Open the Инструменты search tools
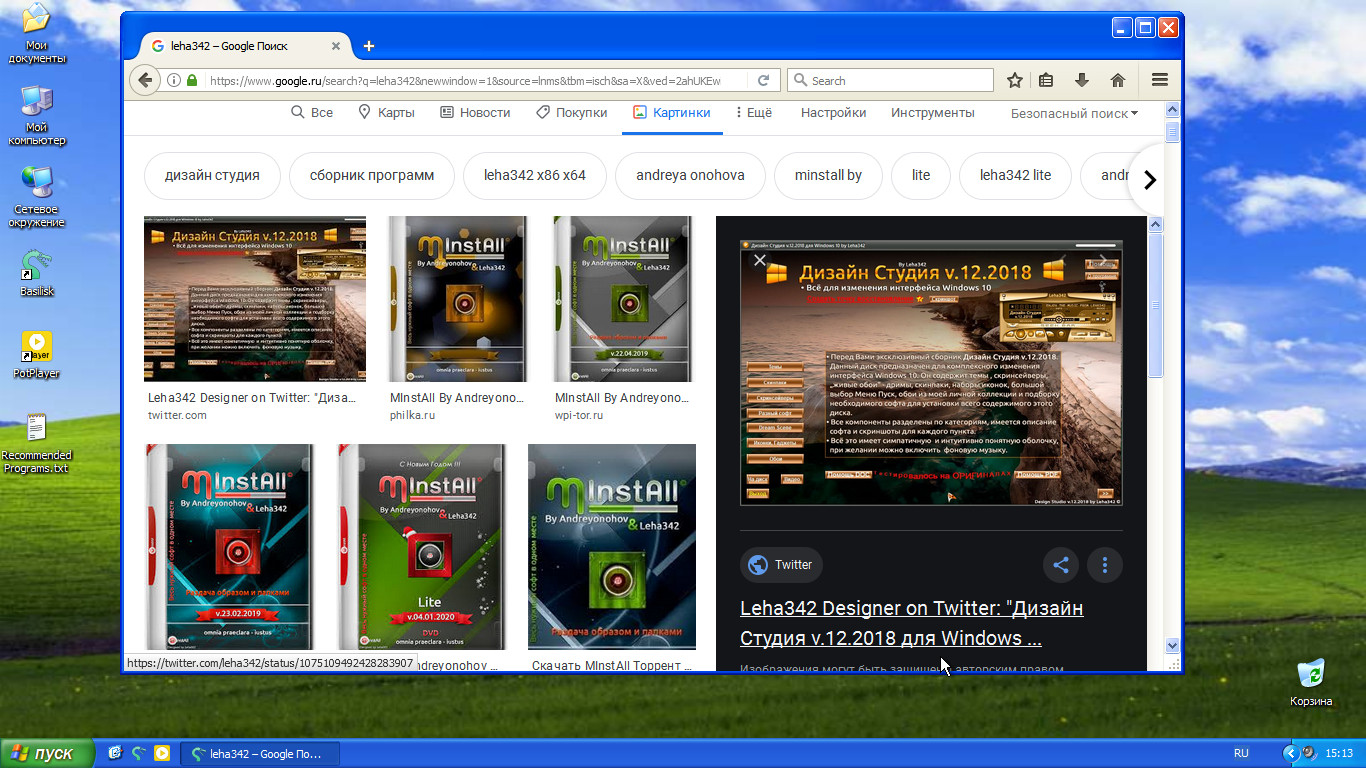 pos(933,113)
